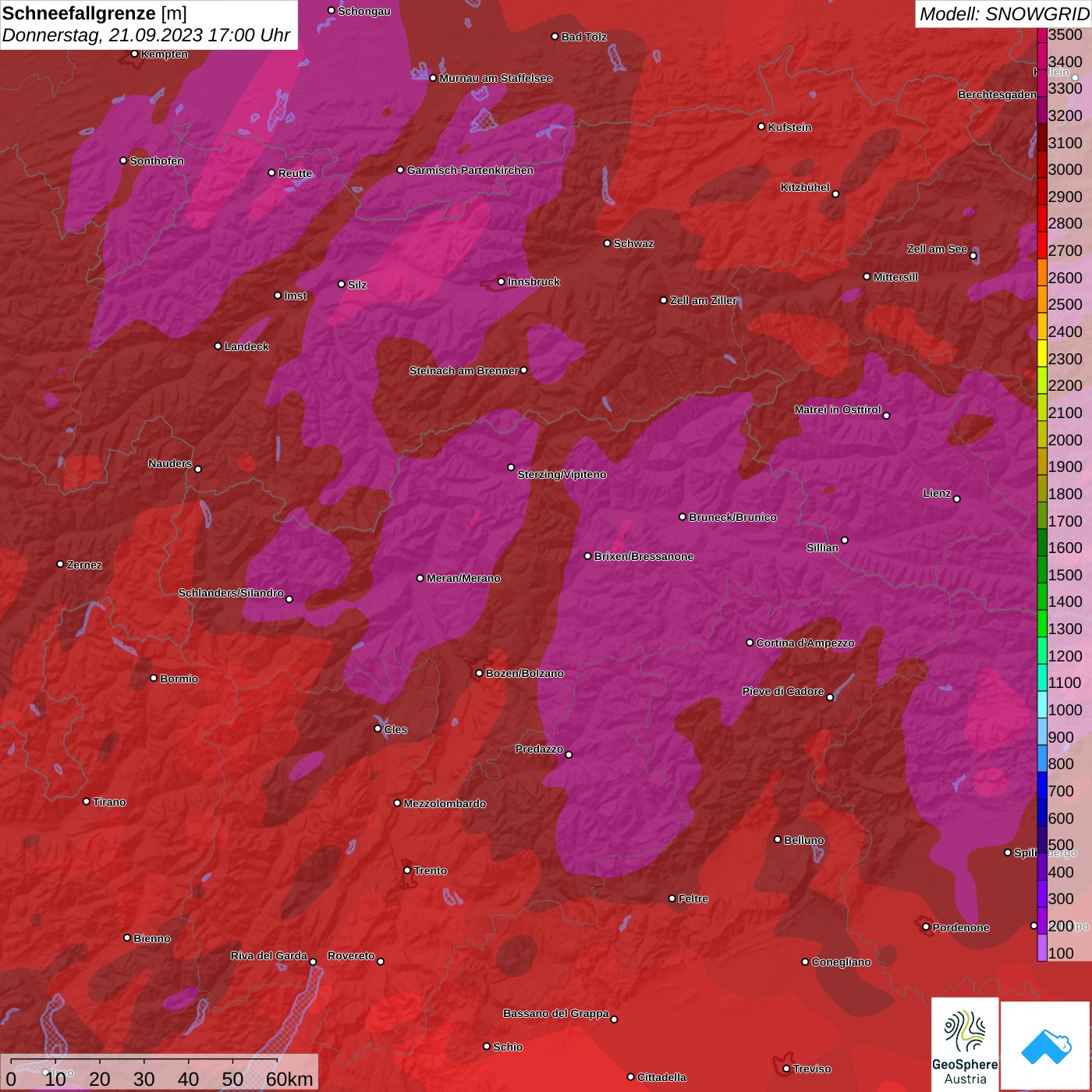Click the 3500 m legend color swatch
Viewport: 1092px width, 1092px height.
(1042, 34)
